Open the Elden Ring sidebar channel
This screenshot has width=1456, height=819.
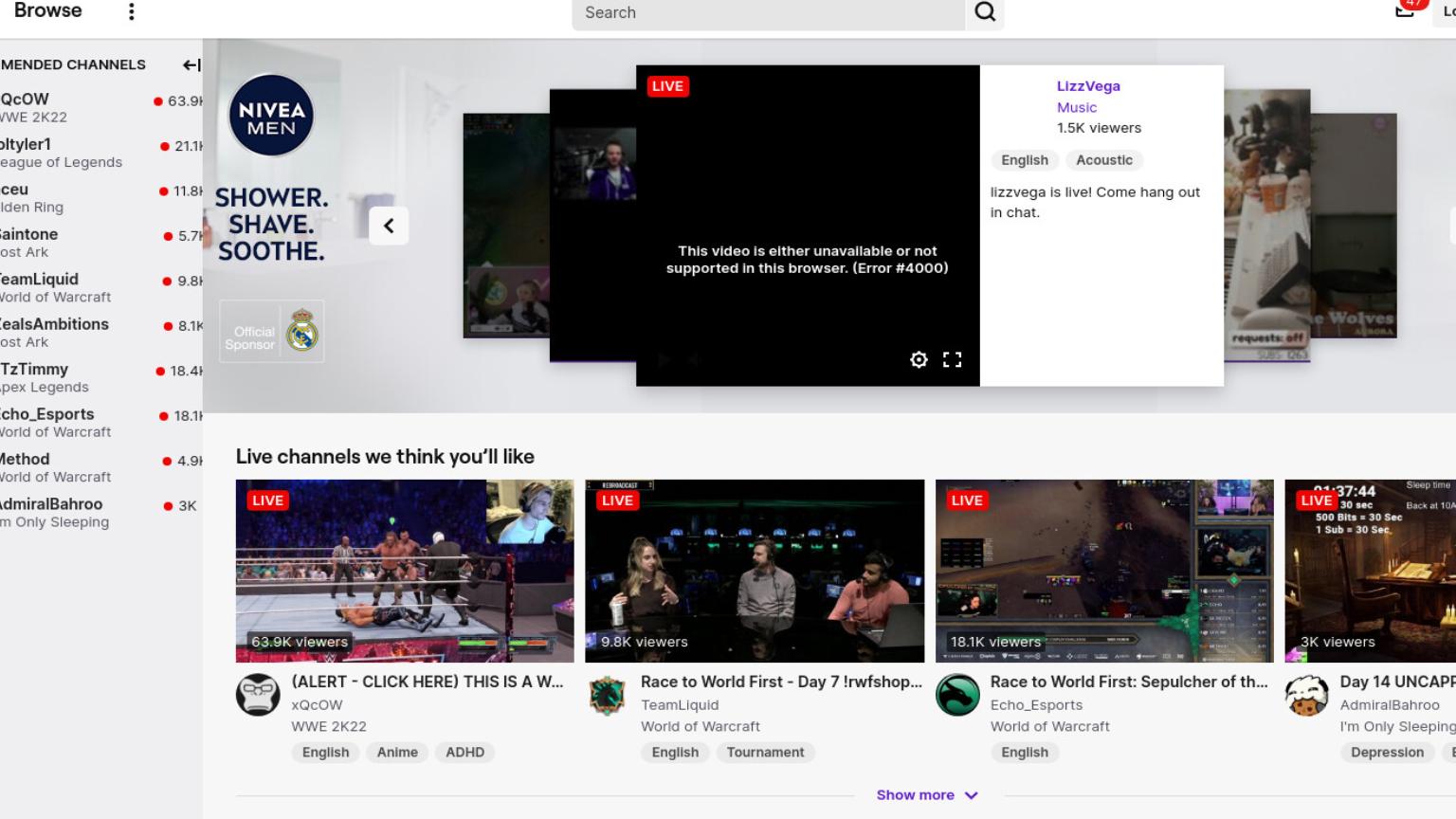101,198
